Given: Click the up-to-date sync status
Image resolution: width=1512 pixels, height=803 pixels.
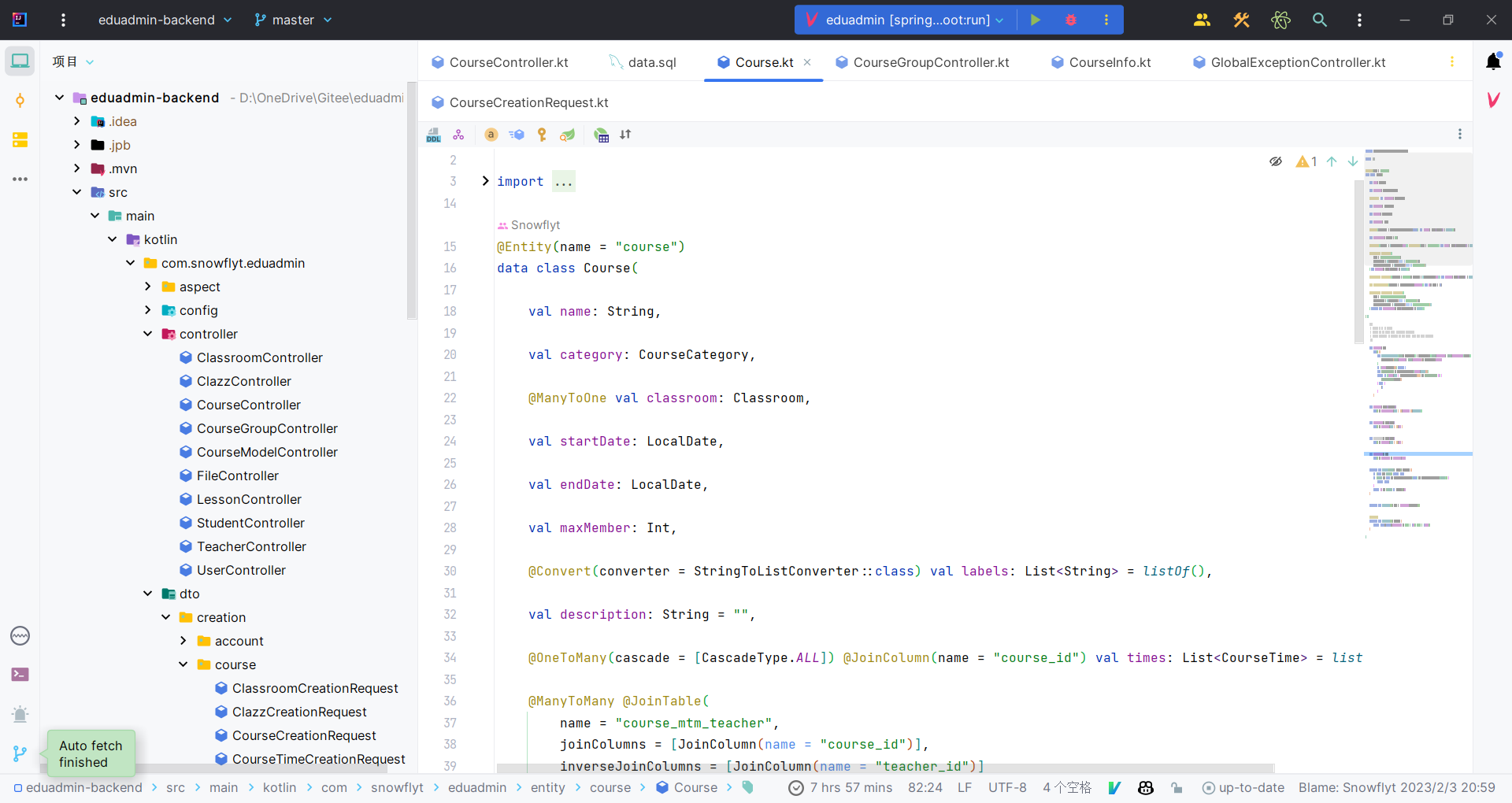Looking at the screenshot, I should pos(1243,787).
